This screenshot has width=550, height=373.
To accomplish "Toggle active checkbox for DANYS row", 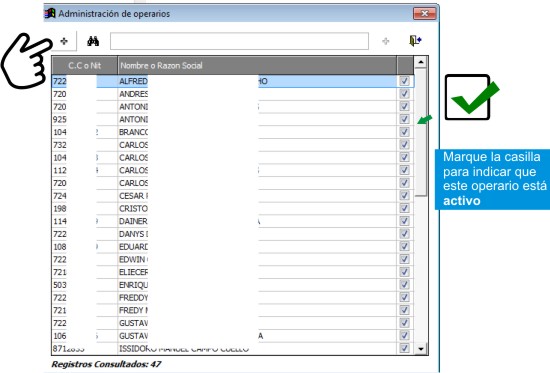I will 404,234.
